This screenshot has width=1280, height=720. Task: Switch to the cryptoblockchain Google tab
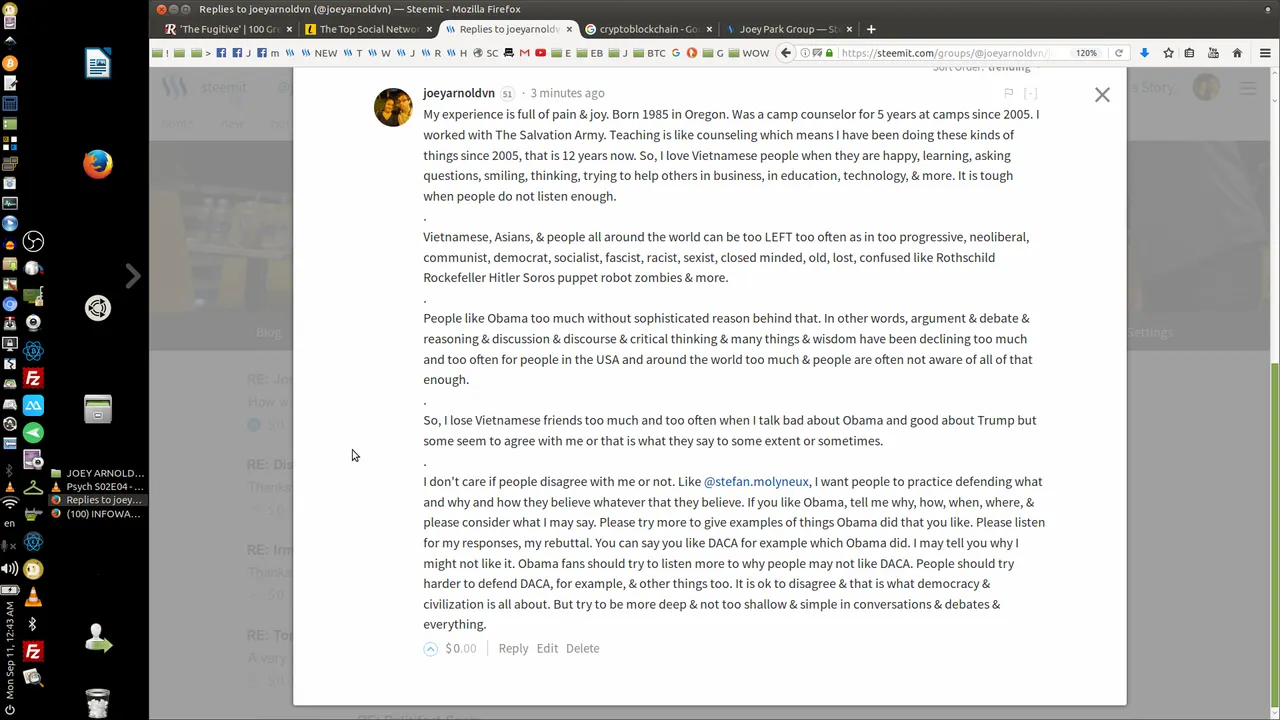(x=649, y=29)
